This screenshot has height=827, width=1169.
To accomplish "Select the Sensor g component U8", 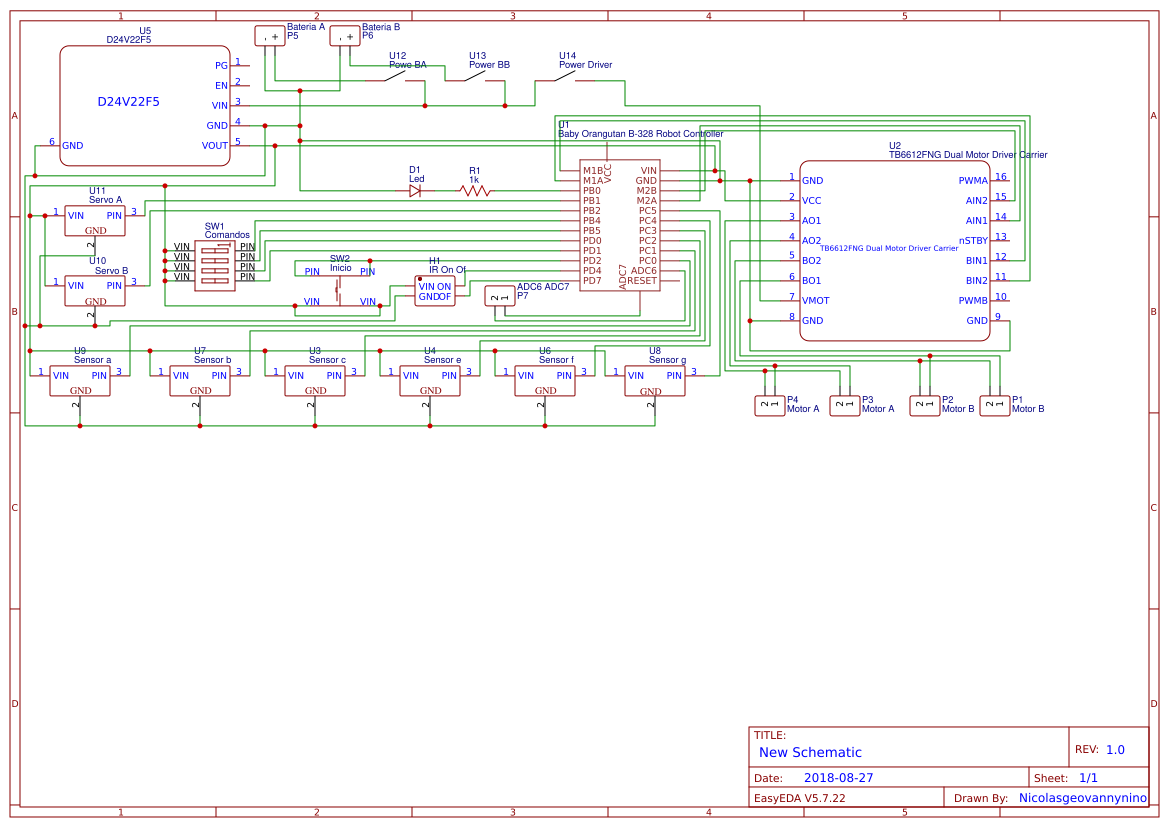I will click(655, 380).
